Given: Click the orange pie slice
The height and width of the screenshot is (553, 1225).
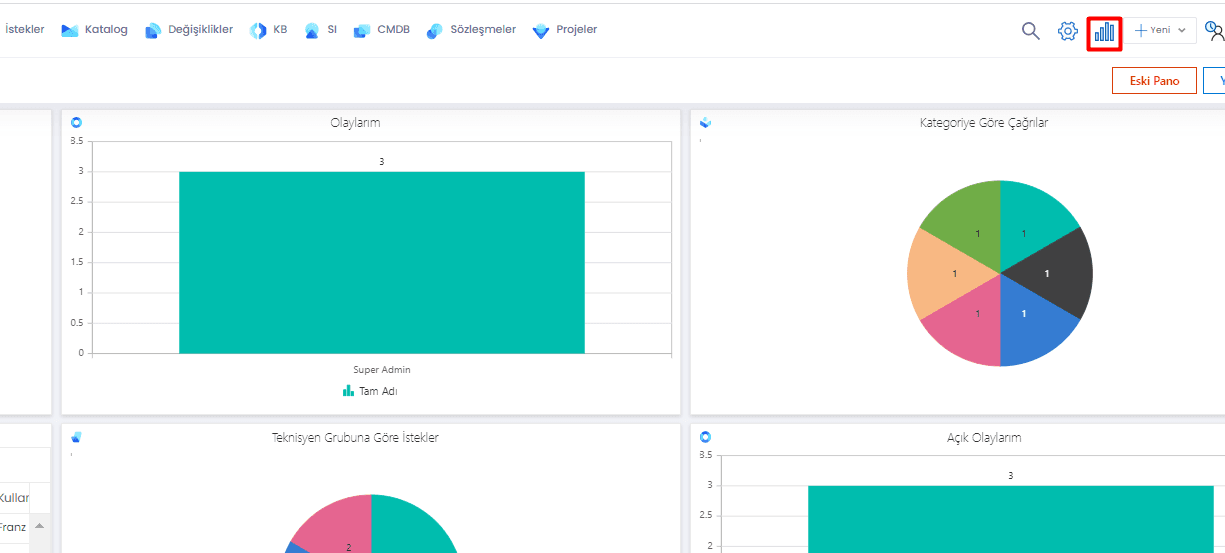Looking at the screenshot, I should 944,272.
